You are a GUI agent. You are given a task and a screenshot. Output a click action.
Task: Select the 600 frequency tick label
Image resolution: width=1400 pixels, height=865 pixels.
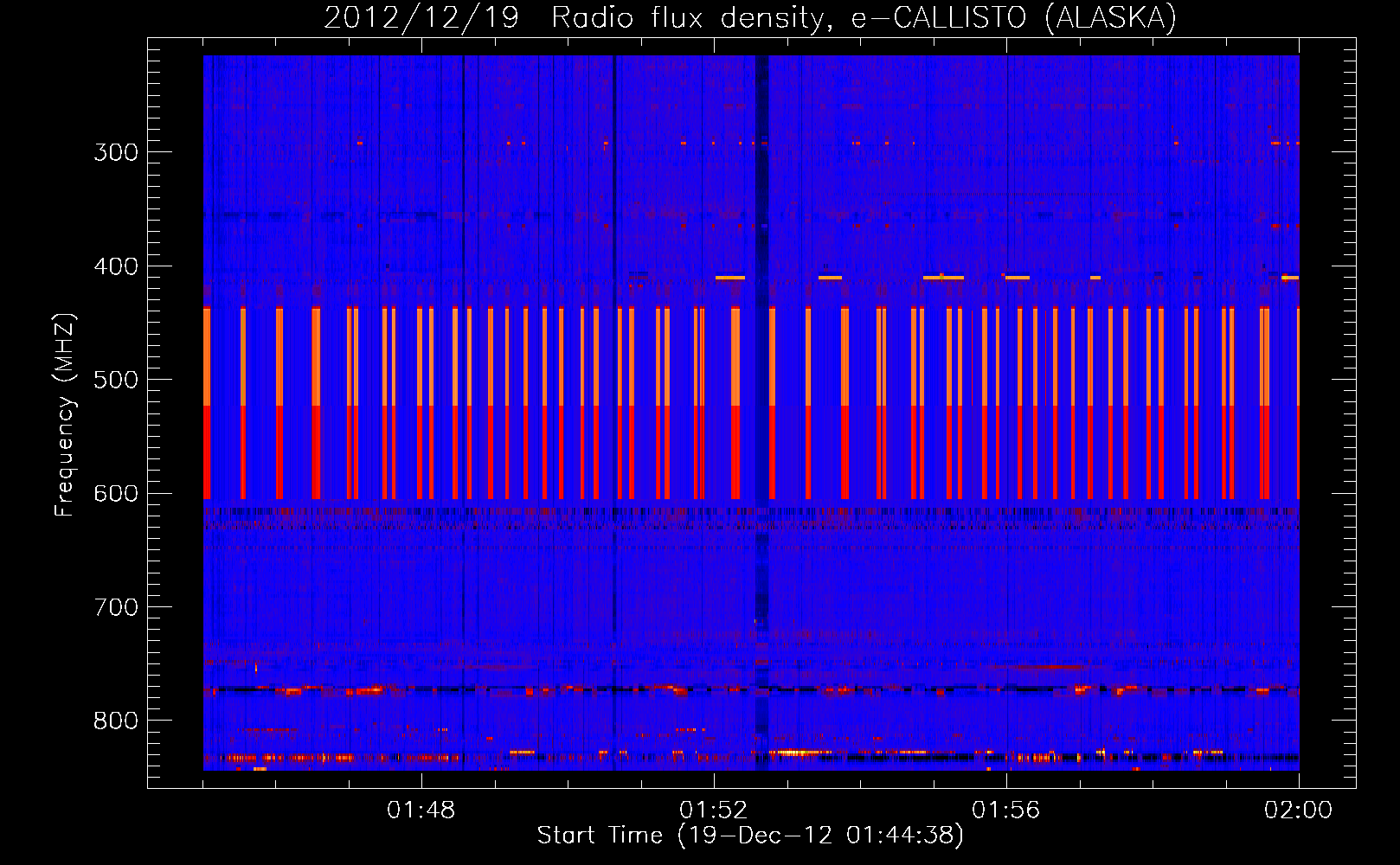tap(116, 494)
